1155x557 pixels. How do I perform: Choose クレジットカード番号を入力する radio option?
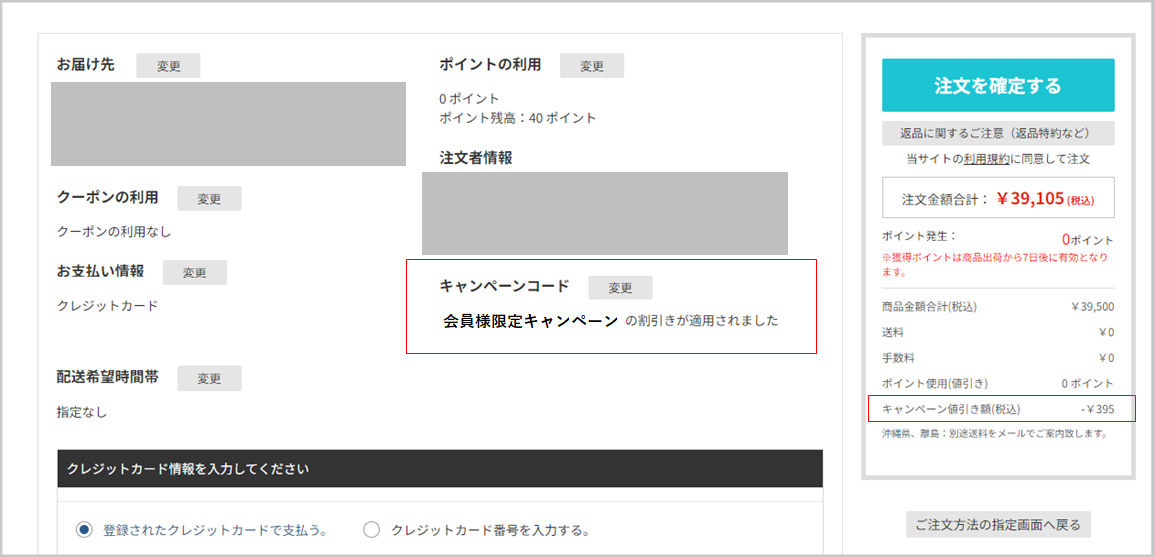[372, 530]
